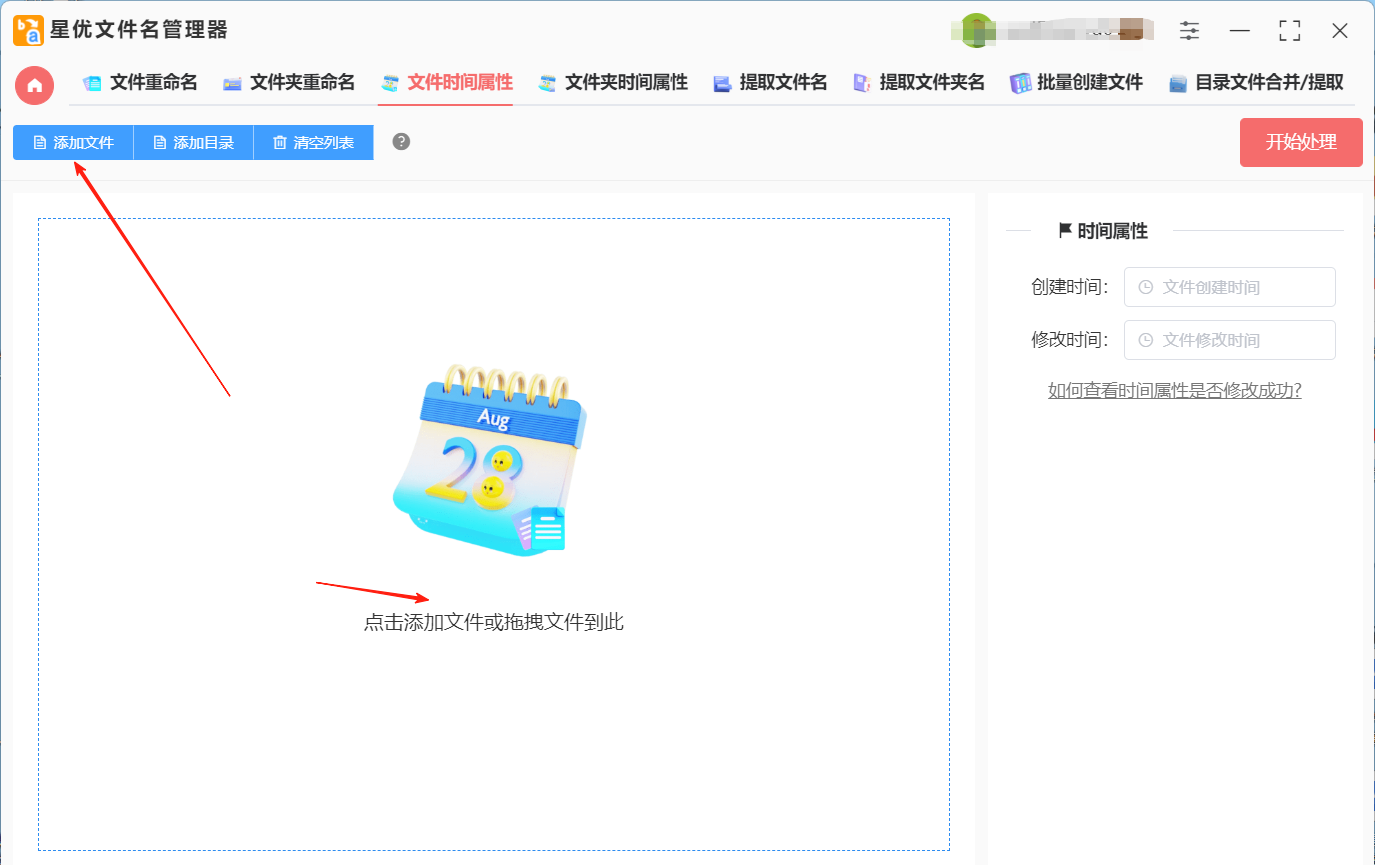The image size is (1375, 865).
Task: Click clock icon in 修改时间 field
Action: (x=1145, y=340)
